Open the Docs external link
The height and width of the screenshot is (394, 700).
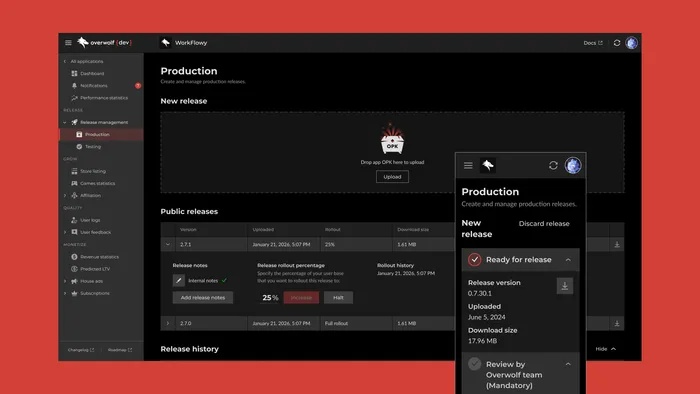(x=593, y=43)
